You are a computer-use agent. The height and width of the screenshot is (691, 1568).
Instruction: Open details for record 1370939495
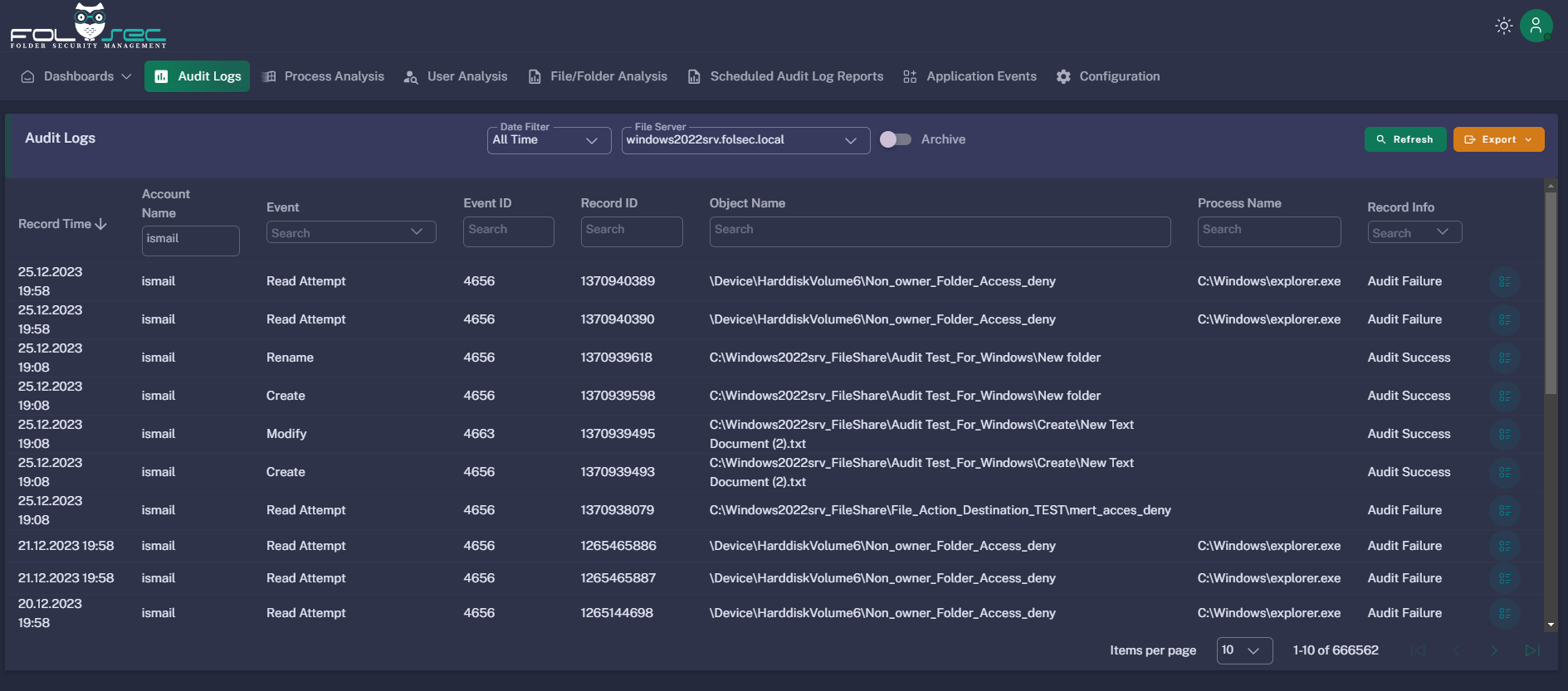[x=1504, y=435]
